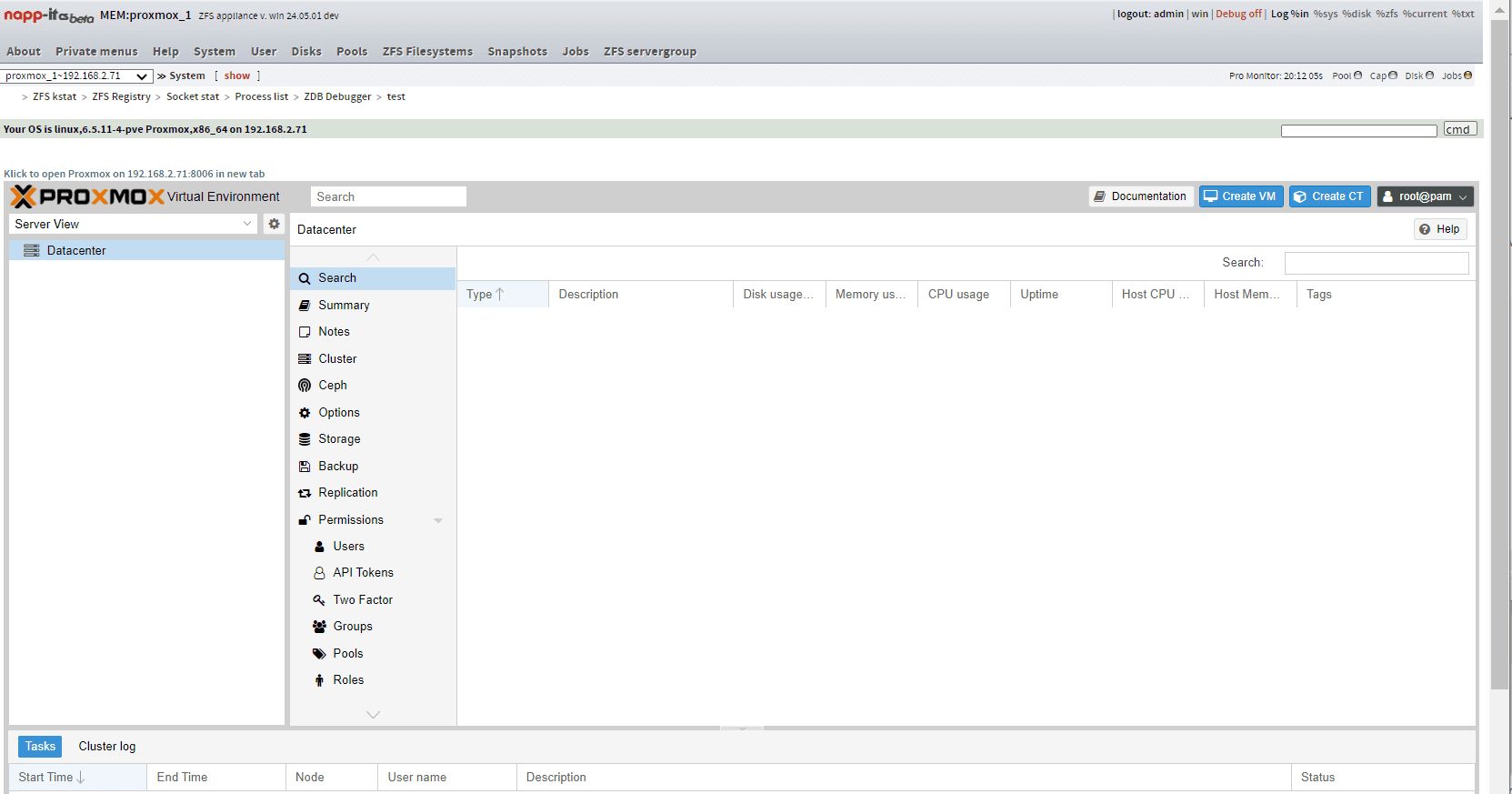Open Proxmox in new tab link
The image size is (1512, 794).
click(x=135, y=174)
